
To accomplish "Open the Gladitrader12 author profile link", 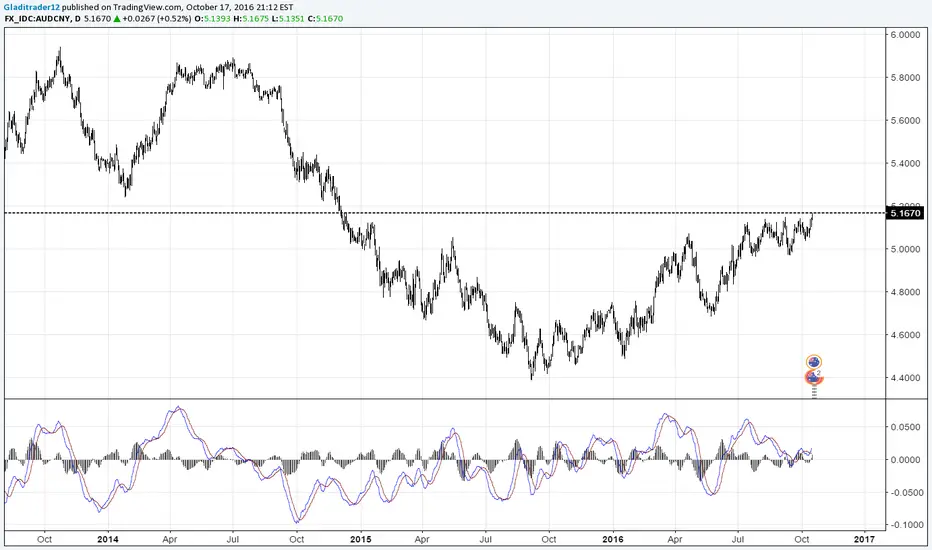I will click(32, 7).
